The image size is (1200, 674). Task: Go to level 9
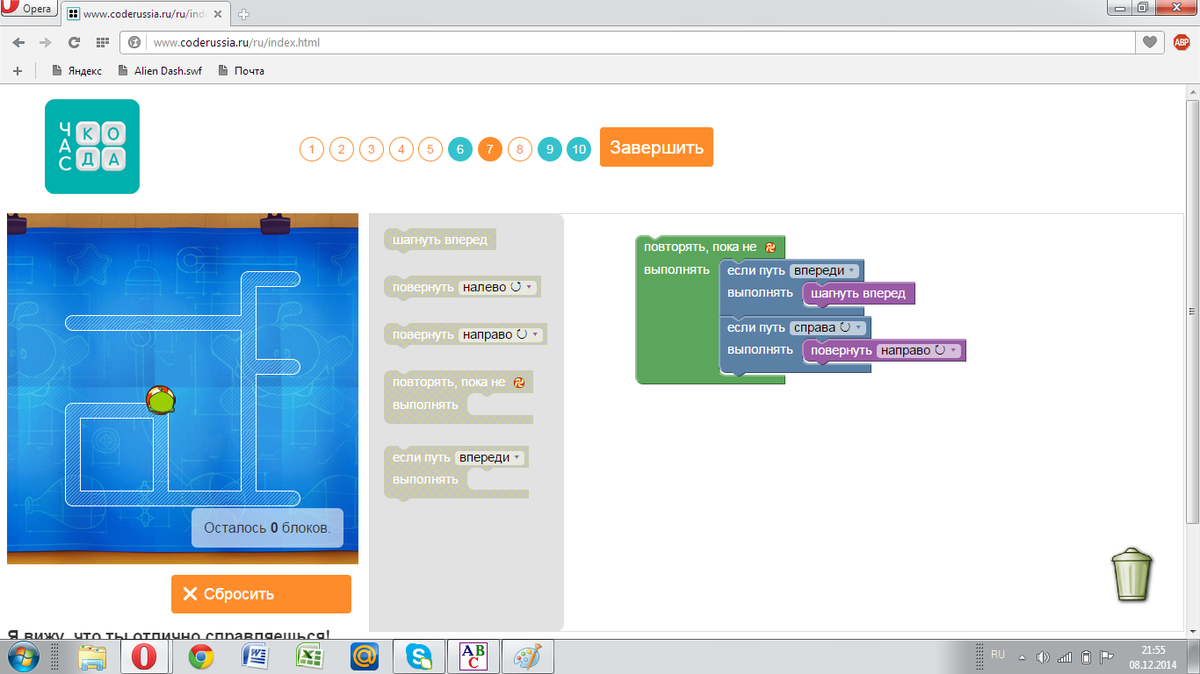point(549,150)
